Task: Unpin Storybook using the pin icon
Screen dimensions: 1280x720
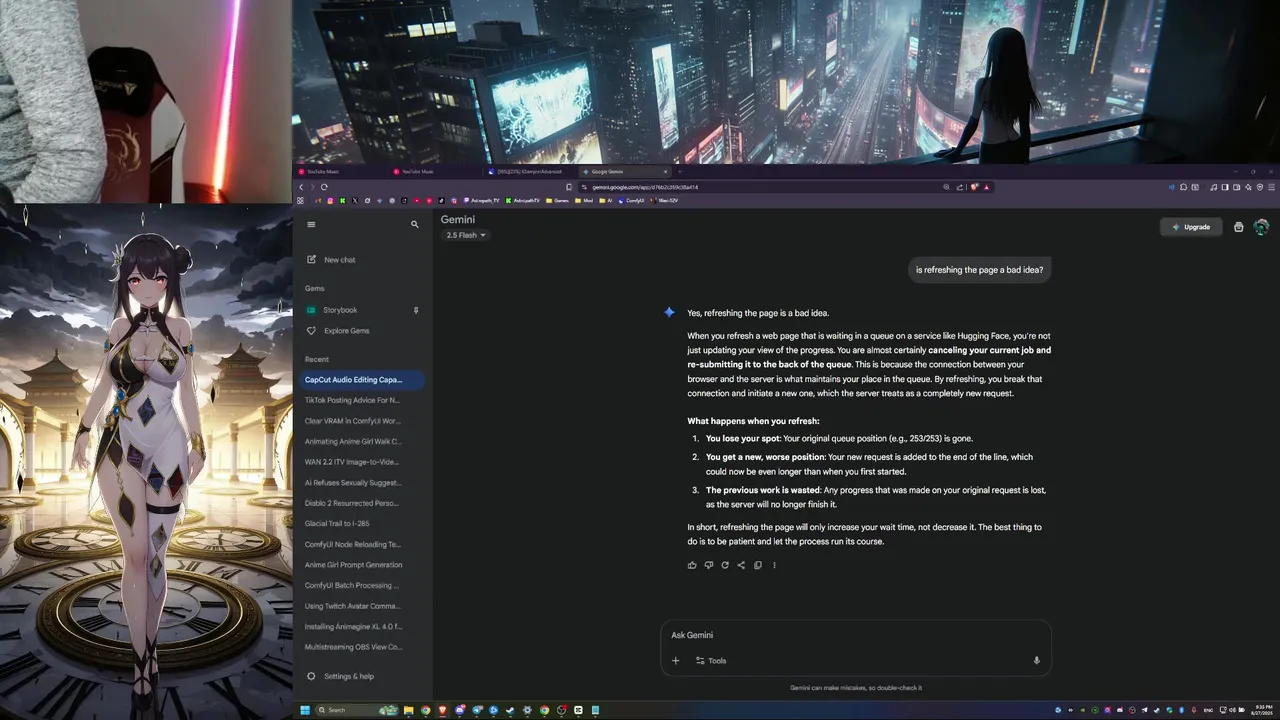Action: point(416,310)
